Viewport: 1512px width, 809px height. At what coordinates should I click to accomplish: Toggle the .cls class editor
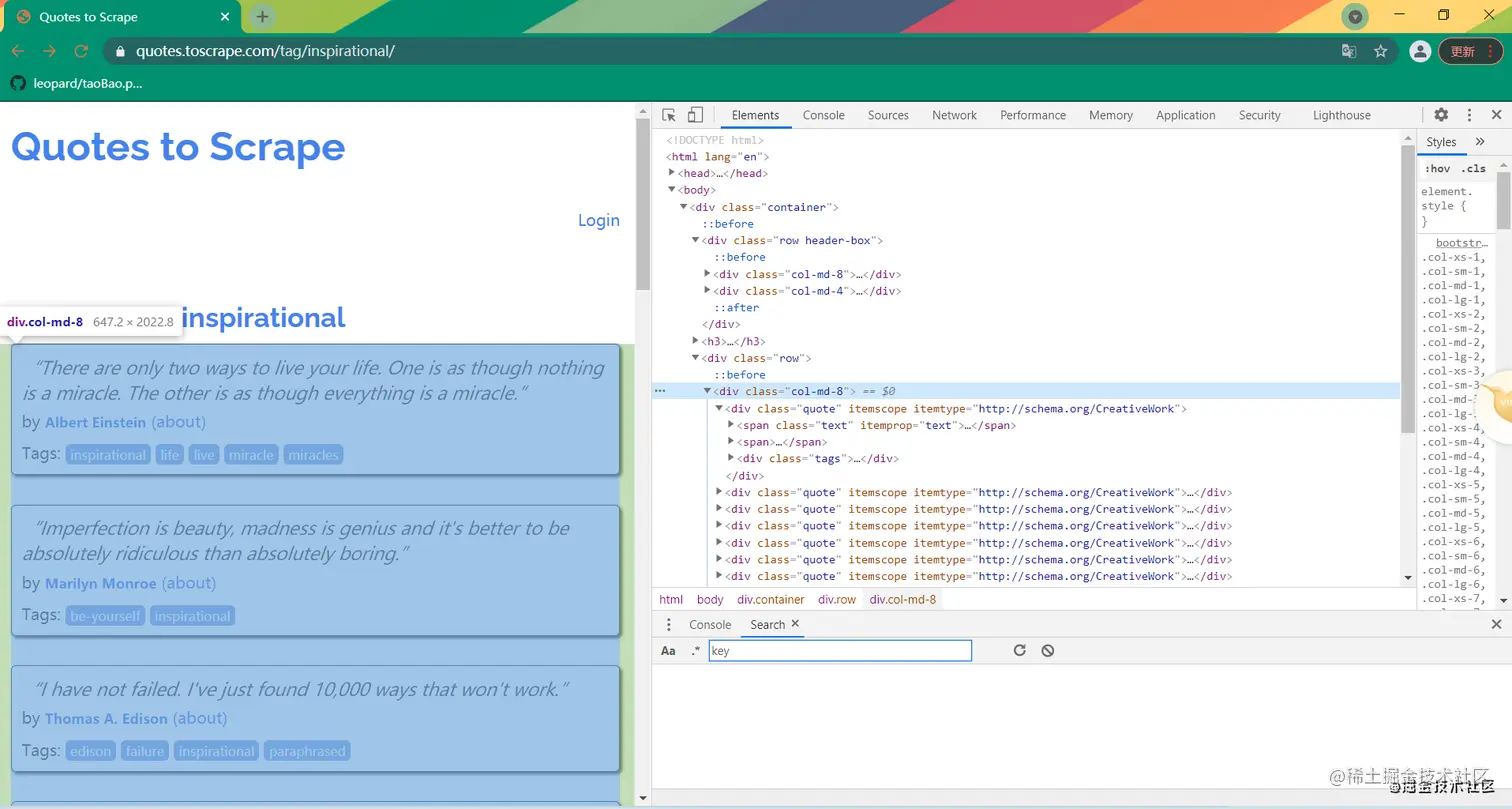[x=1473, y=168]
